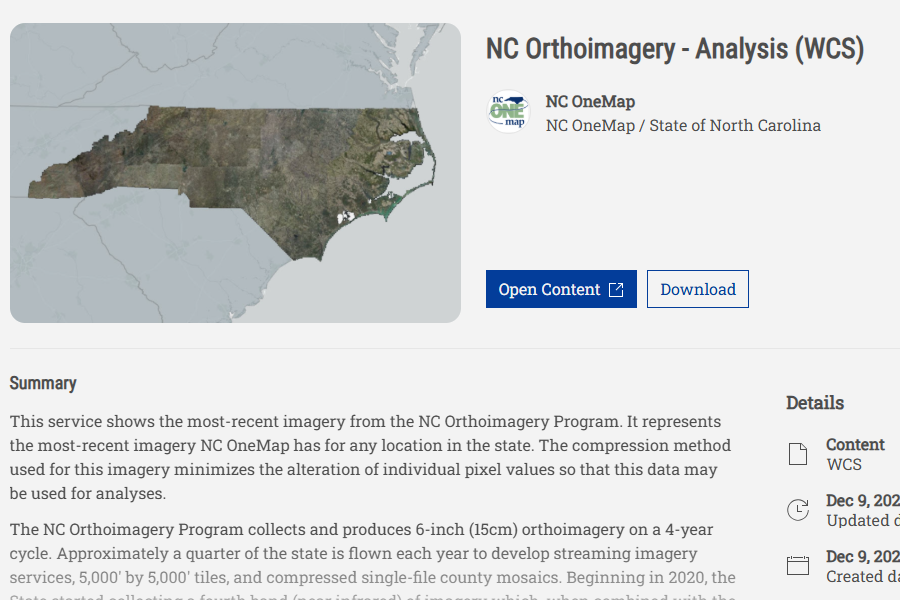The image size is (900, 600).
Task: Click the Dec 9 date above the Updated label
Action: [x=862, y=500]
